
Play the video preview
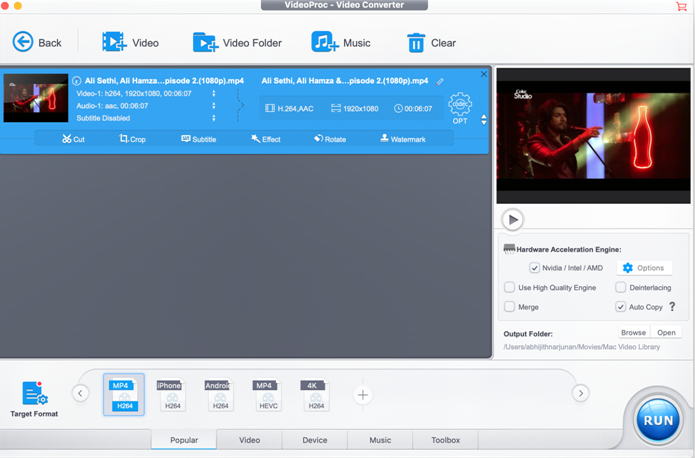[x=512, y=219]
